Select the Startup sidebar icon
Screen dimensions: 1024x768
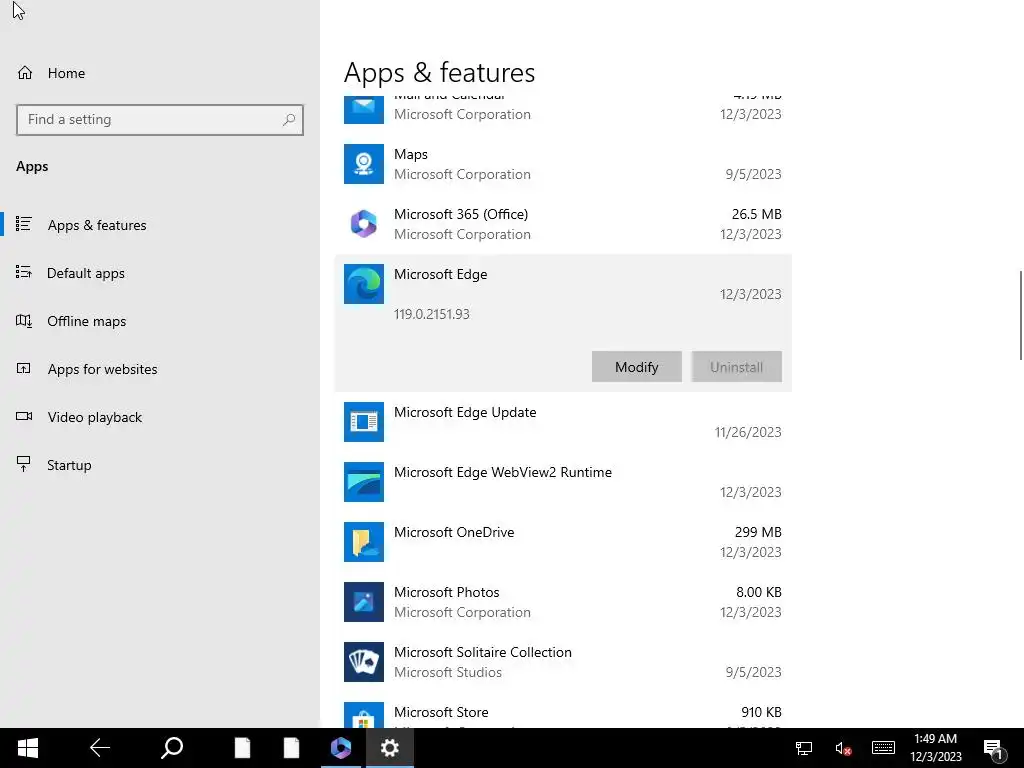(24, 464)
